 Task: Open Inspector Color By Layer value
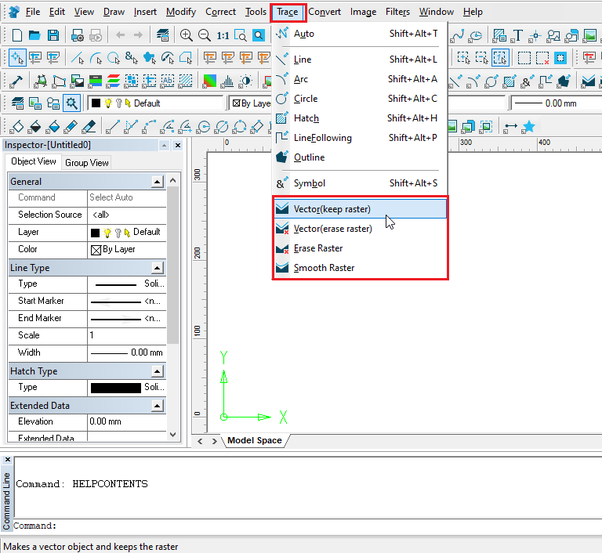[x=127, y=250]
